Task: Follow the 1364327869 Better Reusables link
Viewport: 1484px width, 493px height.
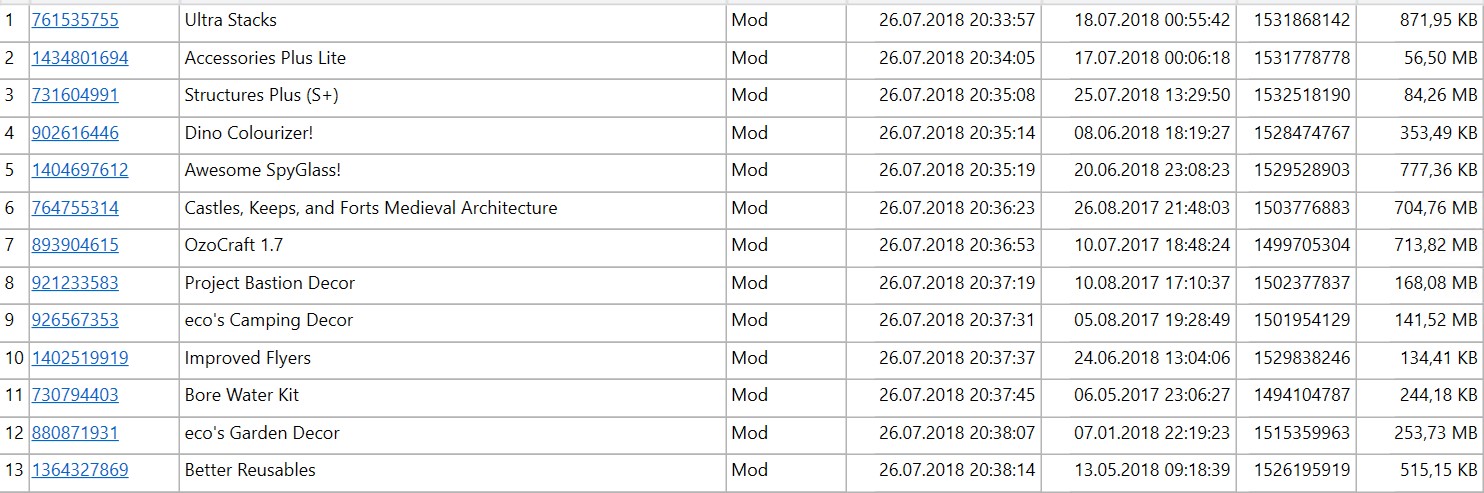Action: [80, 470]
